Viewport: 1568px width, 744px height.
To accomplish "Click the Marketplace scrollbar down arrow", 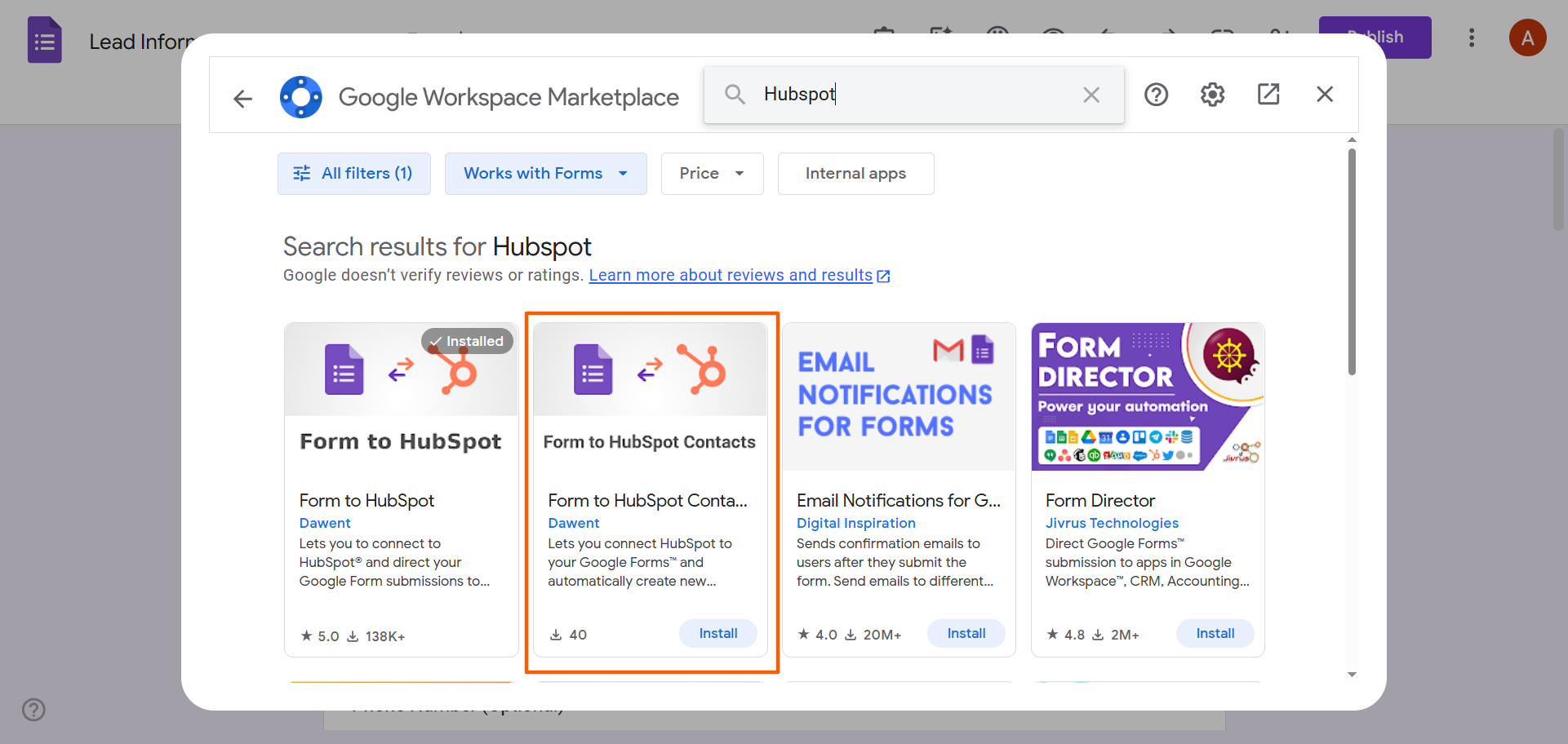I will click(x=1352, y=675).
